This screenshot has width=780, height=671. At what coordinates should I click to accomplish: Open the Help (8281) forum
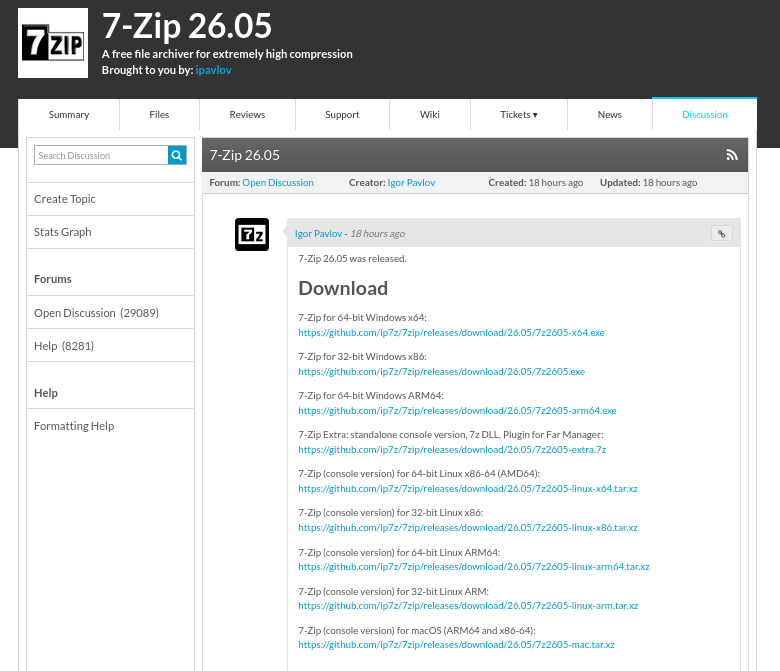pyautogui.click(x=110, y=345)
